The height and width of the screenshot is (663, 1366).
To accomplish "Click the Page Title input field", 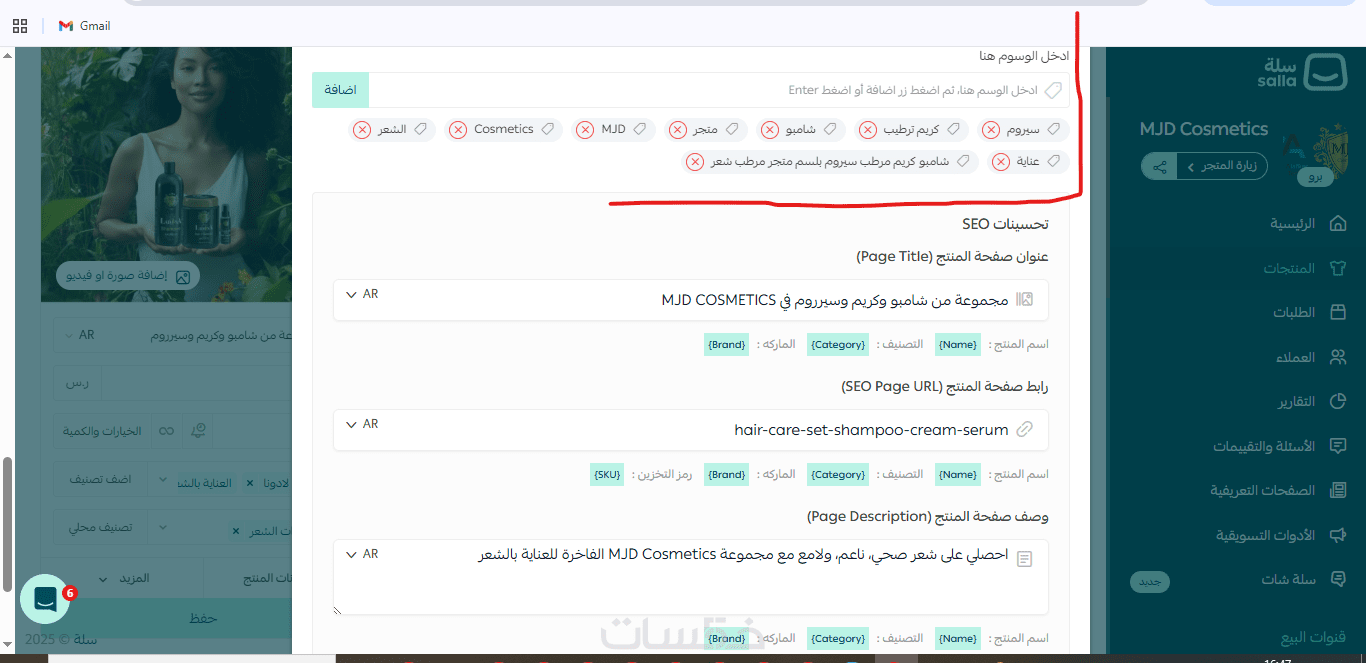I will (691, 300).
